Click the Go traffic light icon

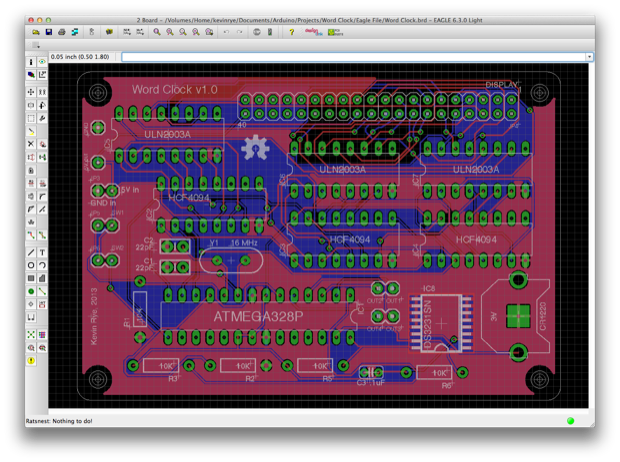[x=270, y=32]
